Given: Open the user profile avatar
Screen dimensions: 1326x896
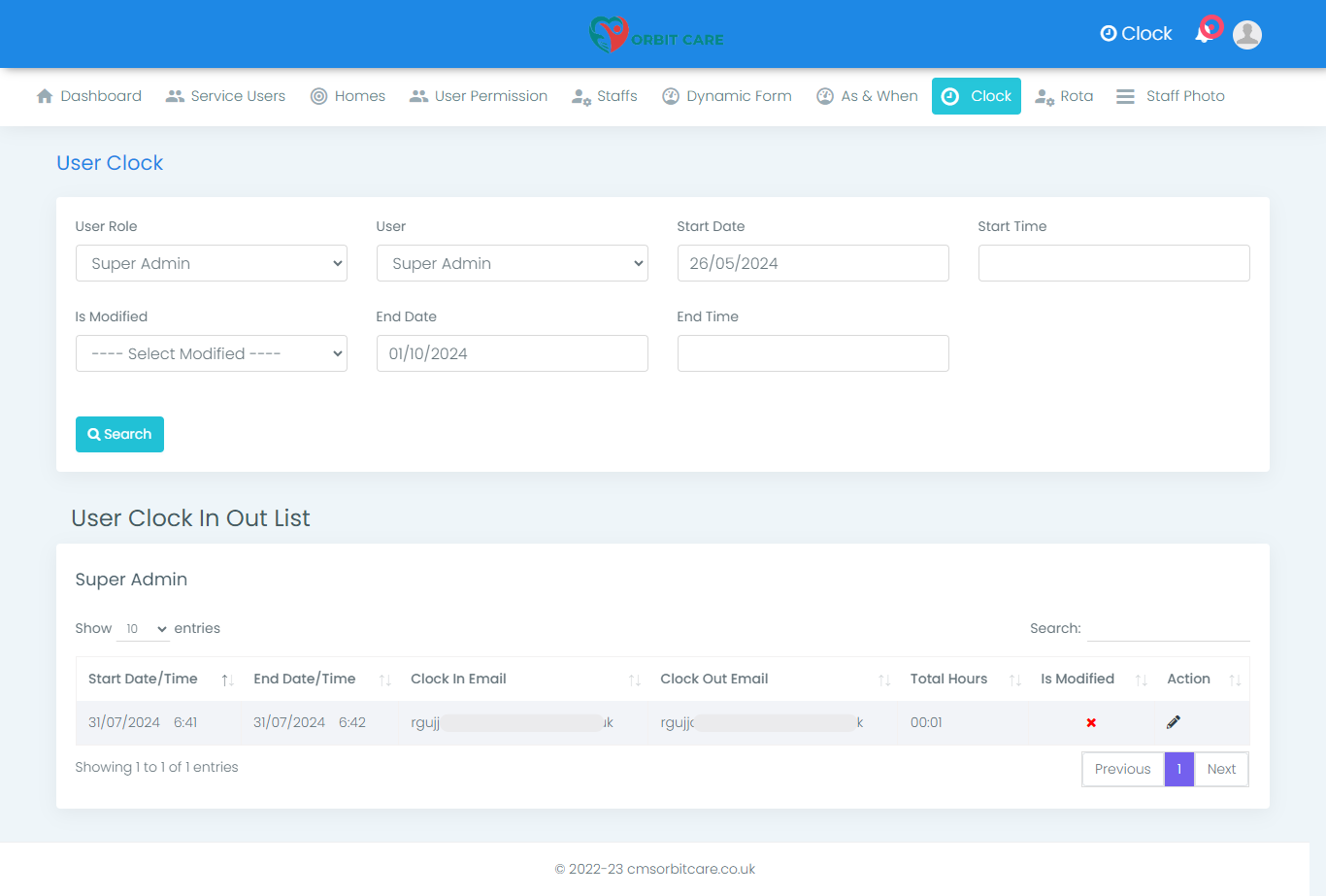Looking at the screenshot, I should coord(1246,35).
